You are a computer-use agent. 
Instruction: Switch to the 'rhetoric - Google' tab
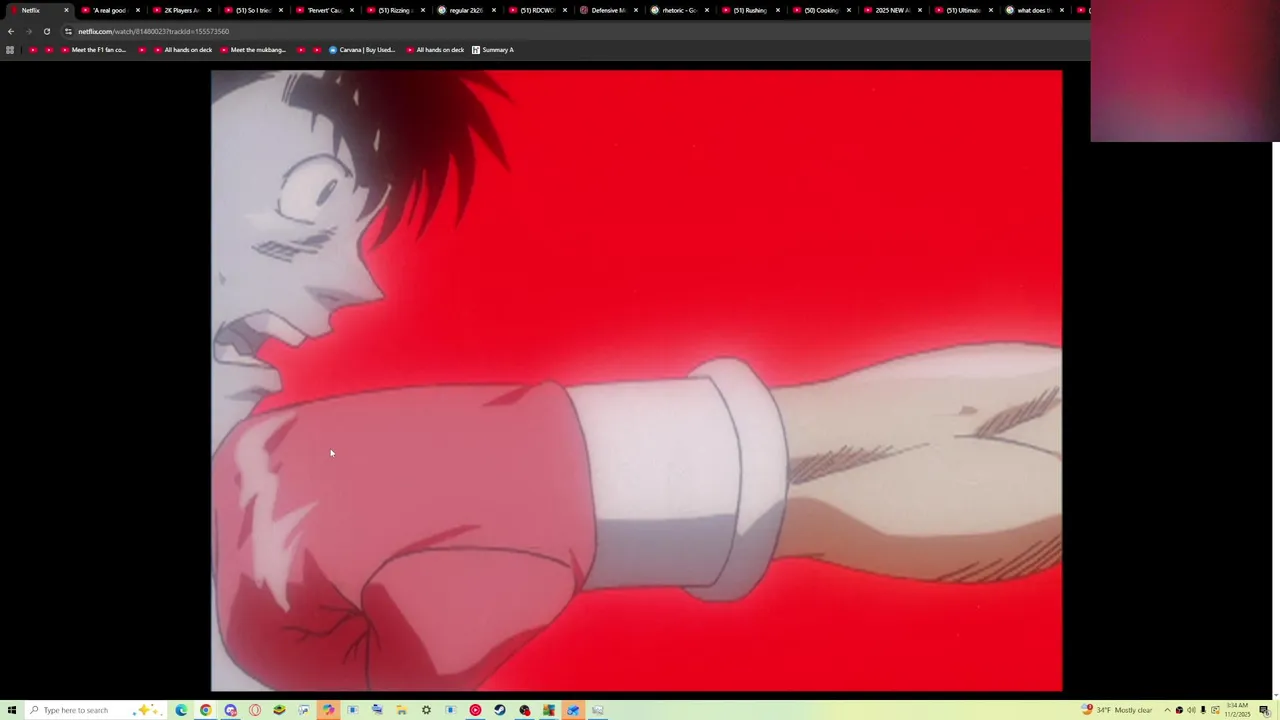pos(678,10)
